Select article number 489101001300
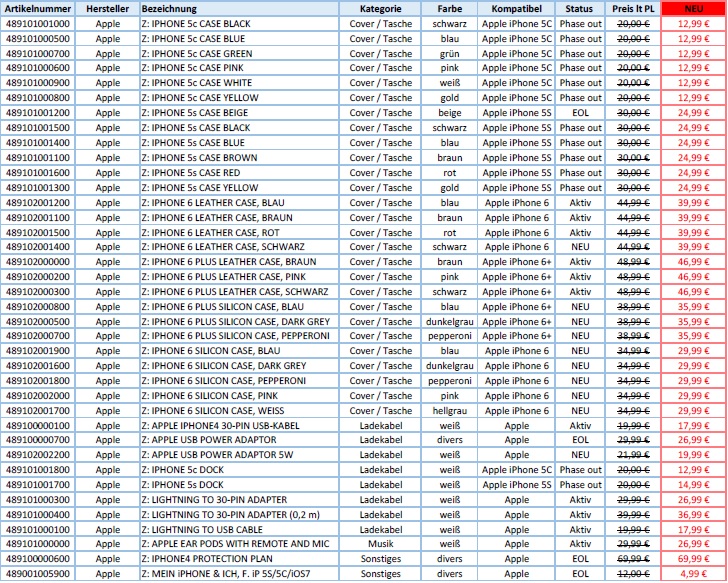Screen dimensions: 728x583 point(38,188)
